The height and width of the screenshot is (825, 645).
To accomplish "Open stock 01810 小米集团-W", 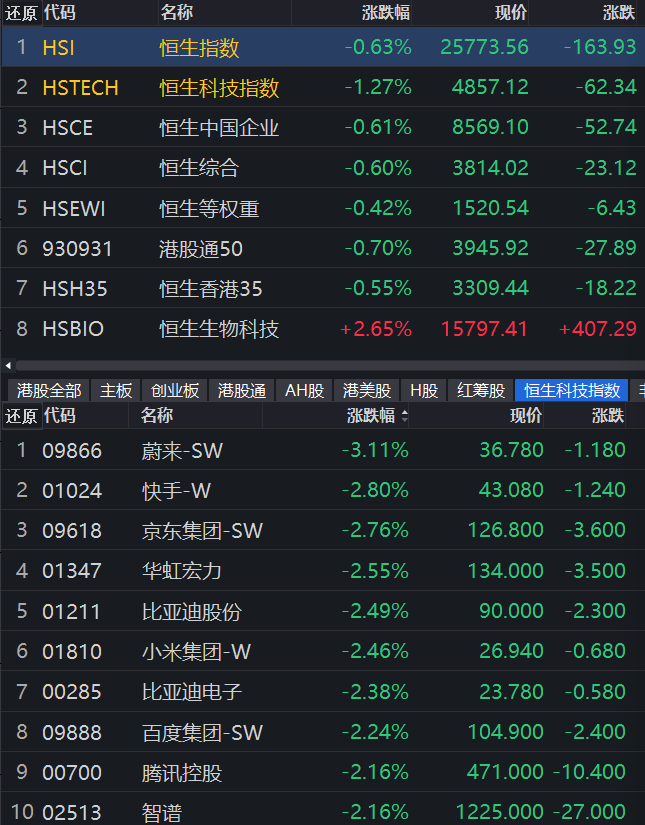I will (322, 651).
